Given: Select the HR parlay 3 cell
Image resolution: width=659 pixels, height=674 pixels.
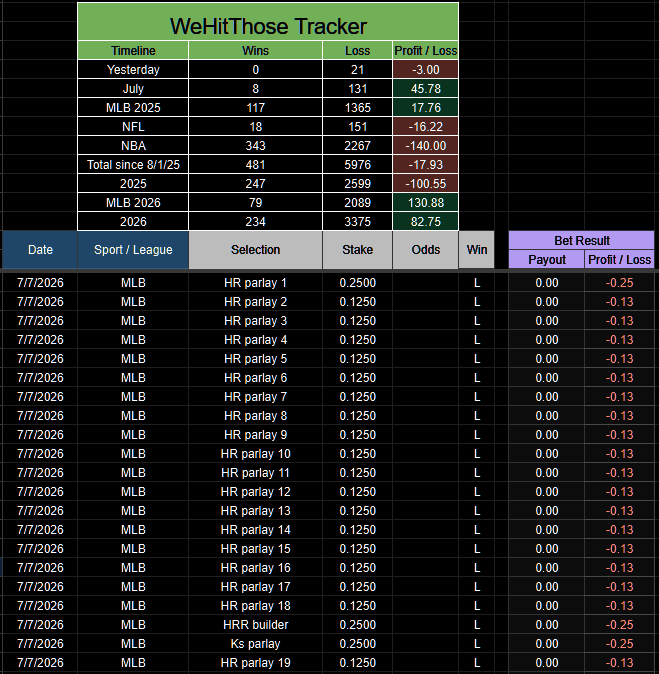Looking at the screenshot, I should [255, 321].
